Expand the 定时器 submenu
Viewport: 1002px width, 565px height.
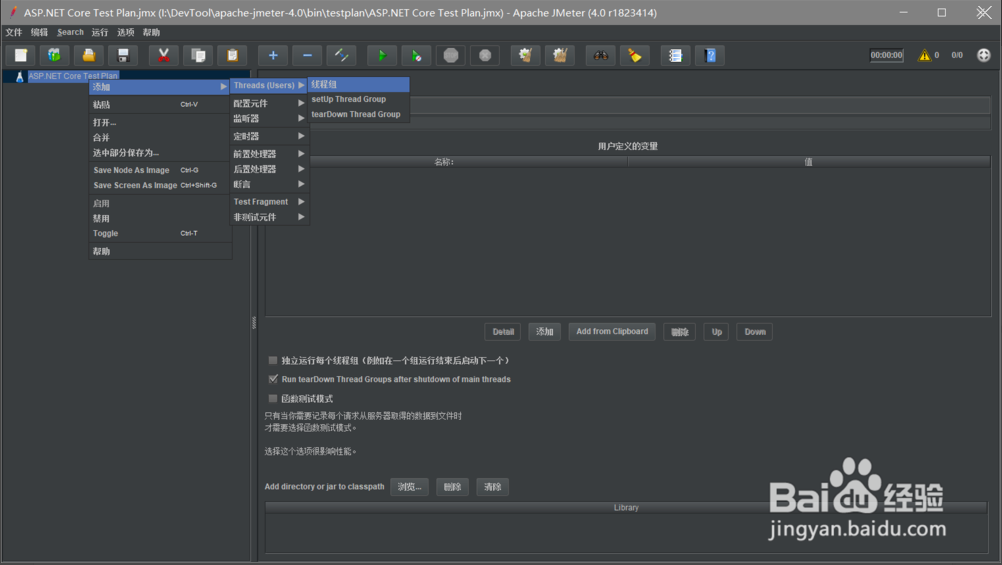click(x=269, y=136)
